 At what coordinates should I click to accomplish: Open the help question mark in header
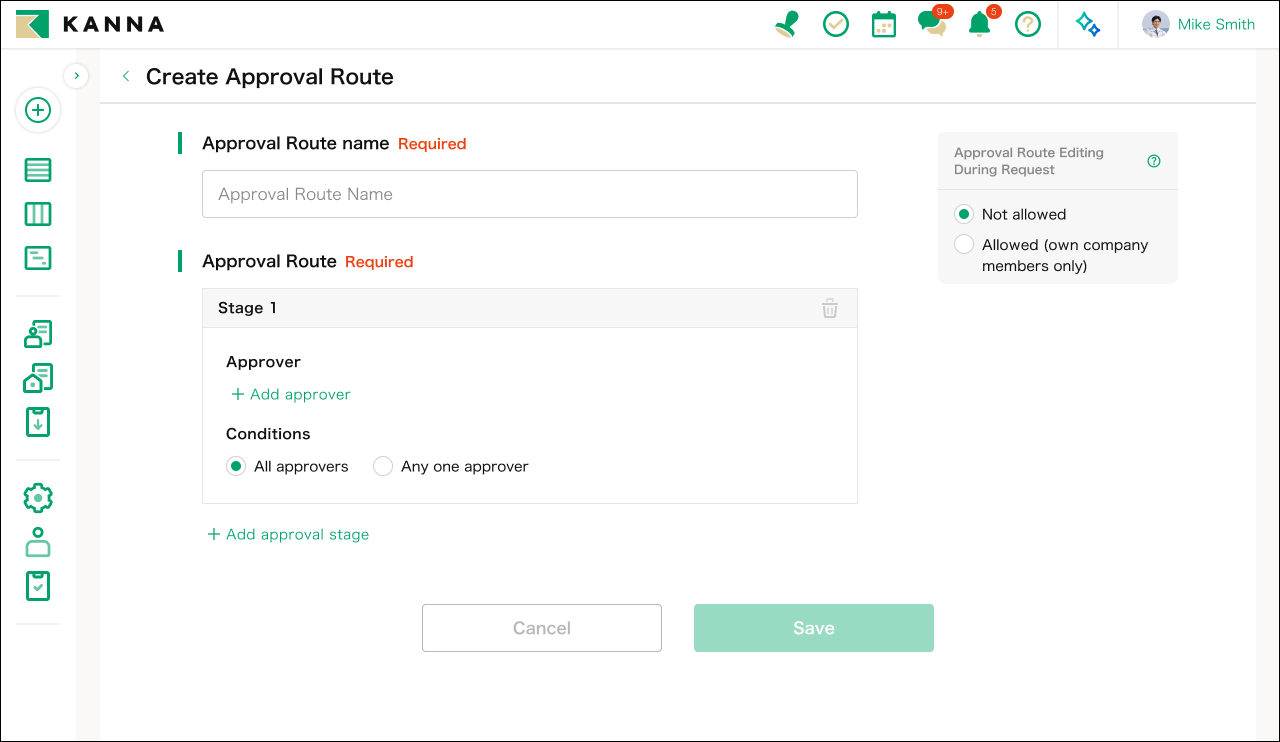(x=1028, y=24)
